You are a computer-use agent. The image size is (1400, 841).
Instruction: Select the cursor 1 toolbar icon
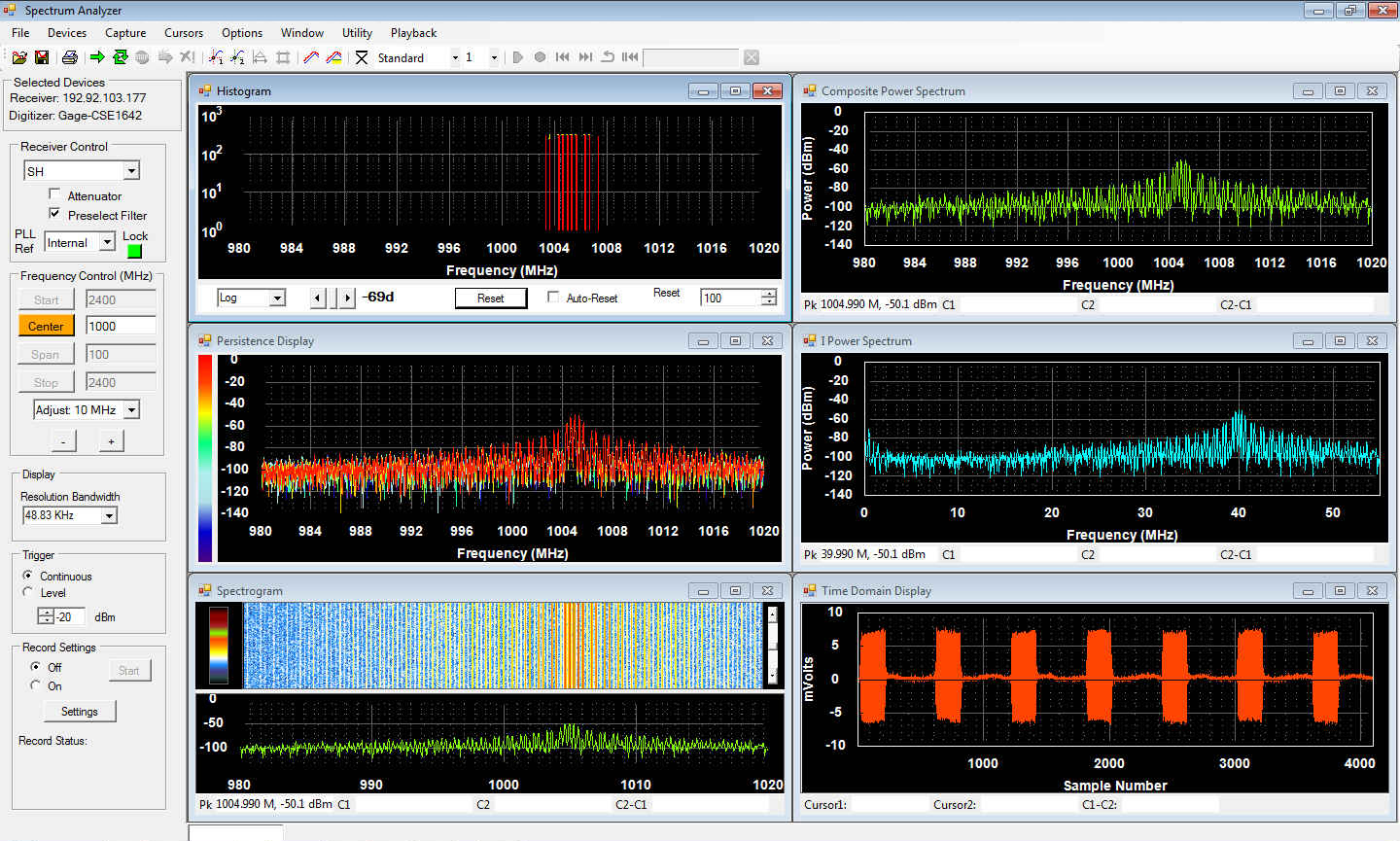(x=216, y=57)
